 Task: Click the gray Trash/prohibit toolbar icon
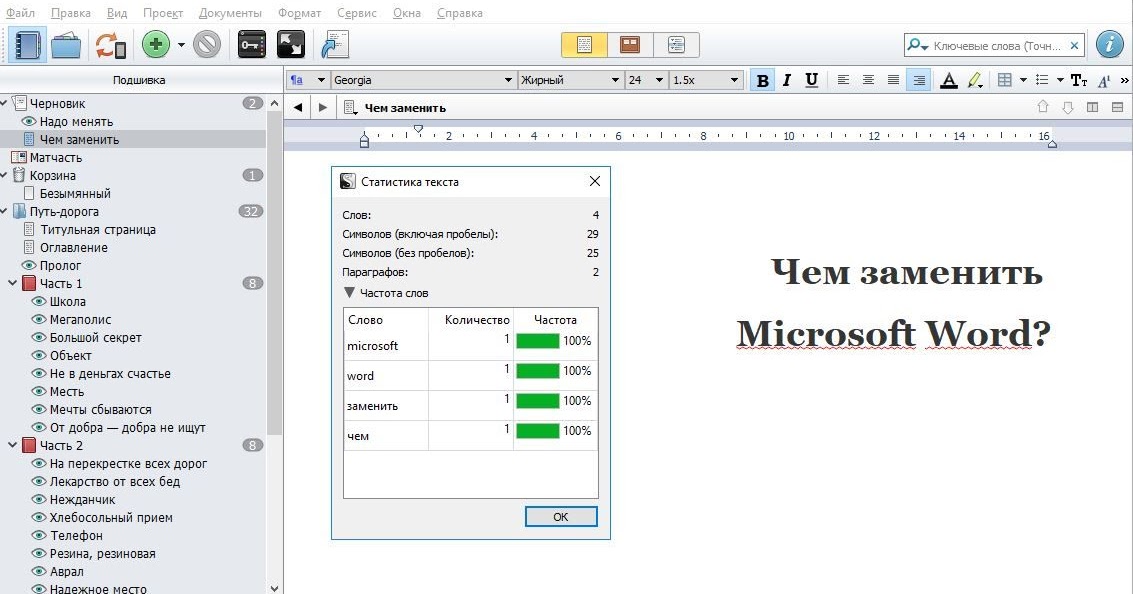(x=207, y=45)
